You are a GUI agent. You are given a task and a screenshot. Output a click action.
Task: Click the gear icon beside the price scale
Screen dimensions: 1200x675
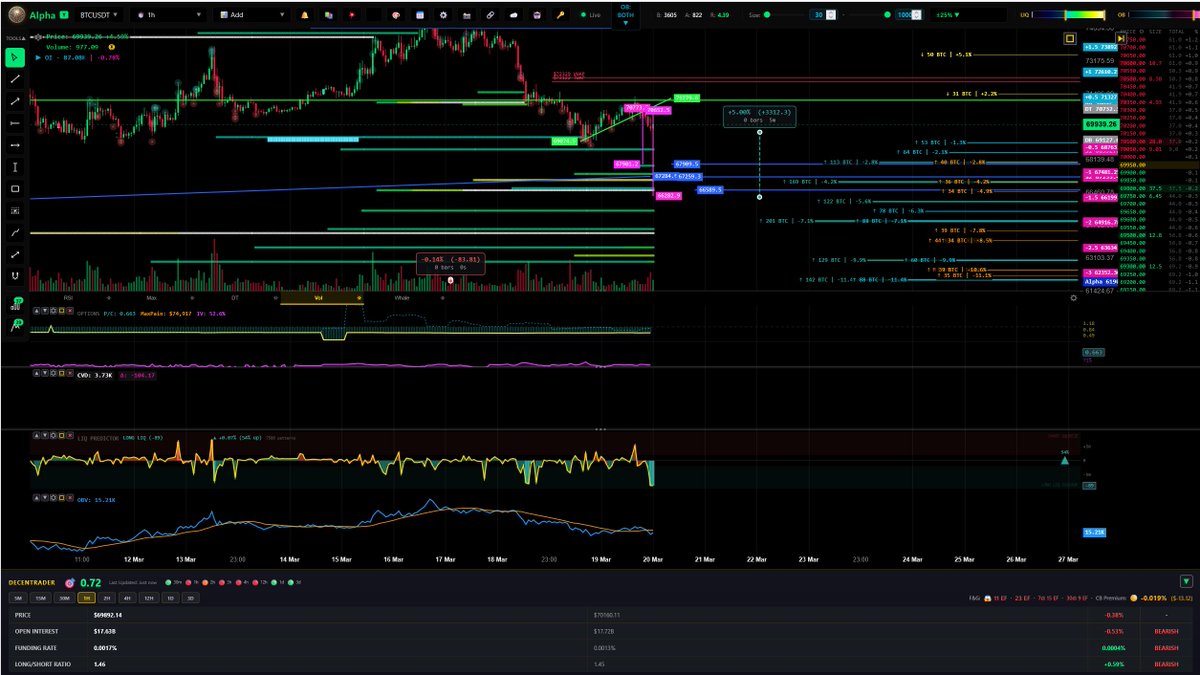tap(1073, 297)
